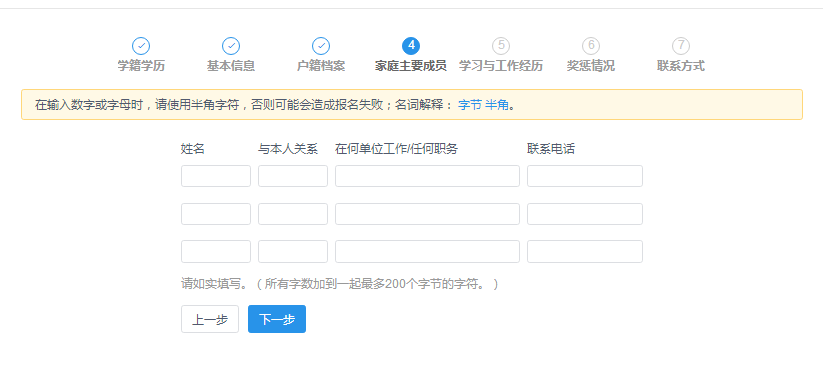823x372 pixels.
Task: Click the yellow half-width character notice
Action: coord(412,104)
